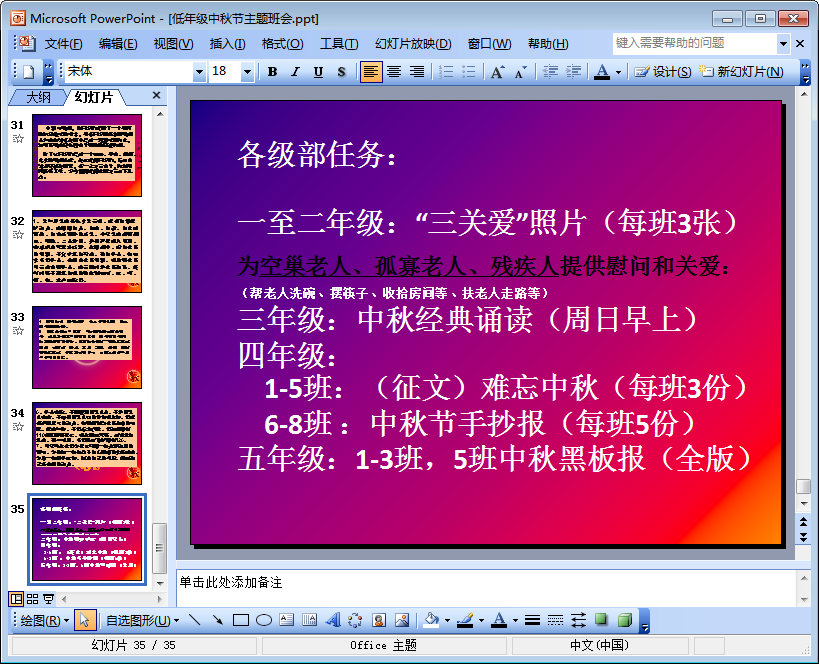Open the 文件(F) menu

(x=63, y=44)
